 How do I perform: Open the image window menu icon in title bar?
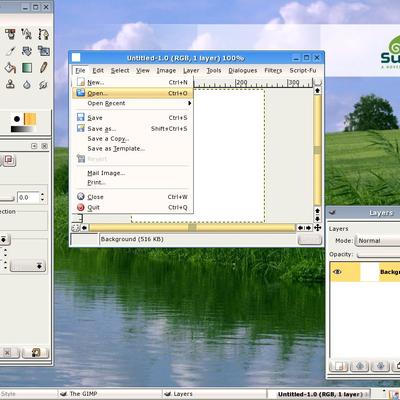[x=76, y=58]
